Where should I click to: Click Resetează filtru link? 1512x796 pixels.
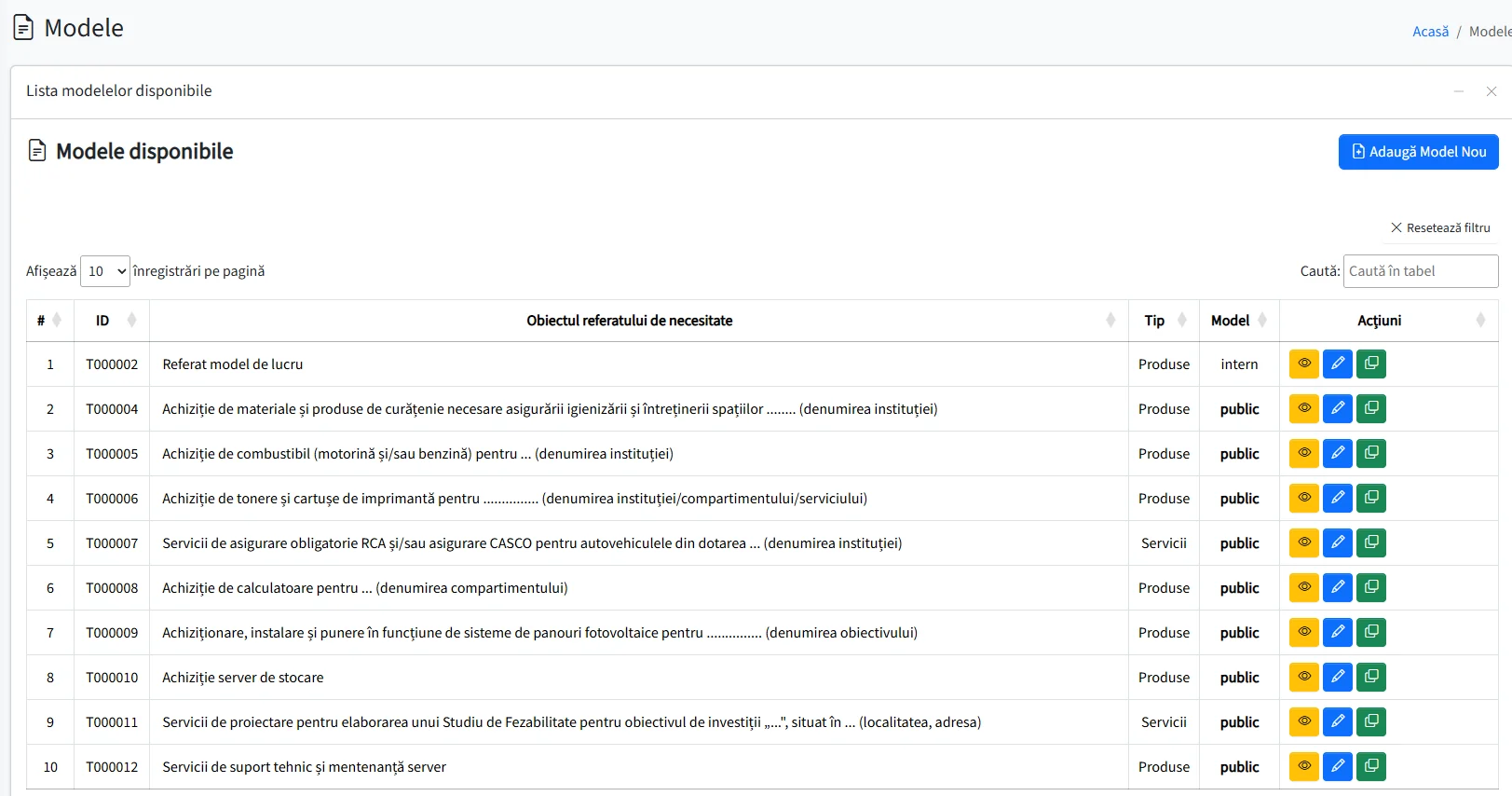1440,227
